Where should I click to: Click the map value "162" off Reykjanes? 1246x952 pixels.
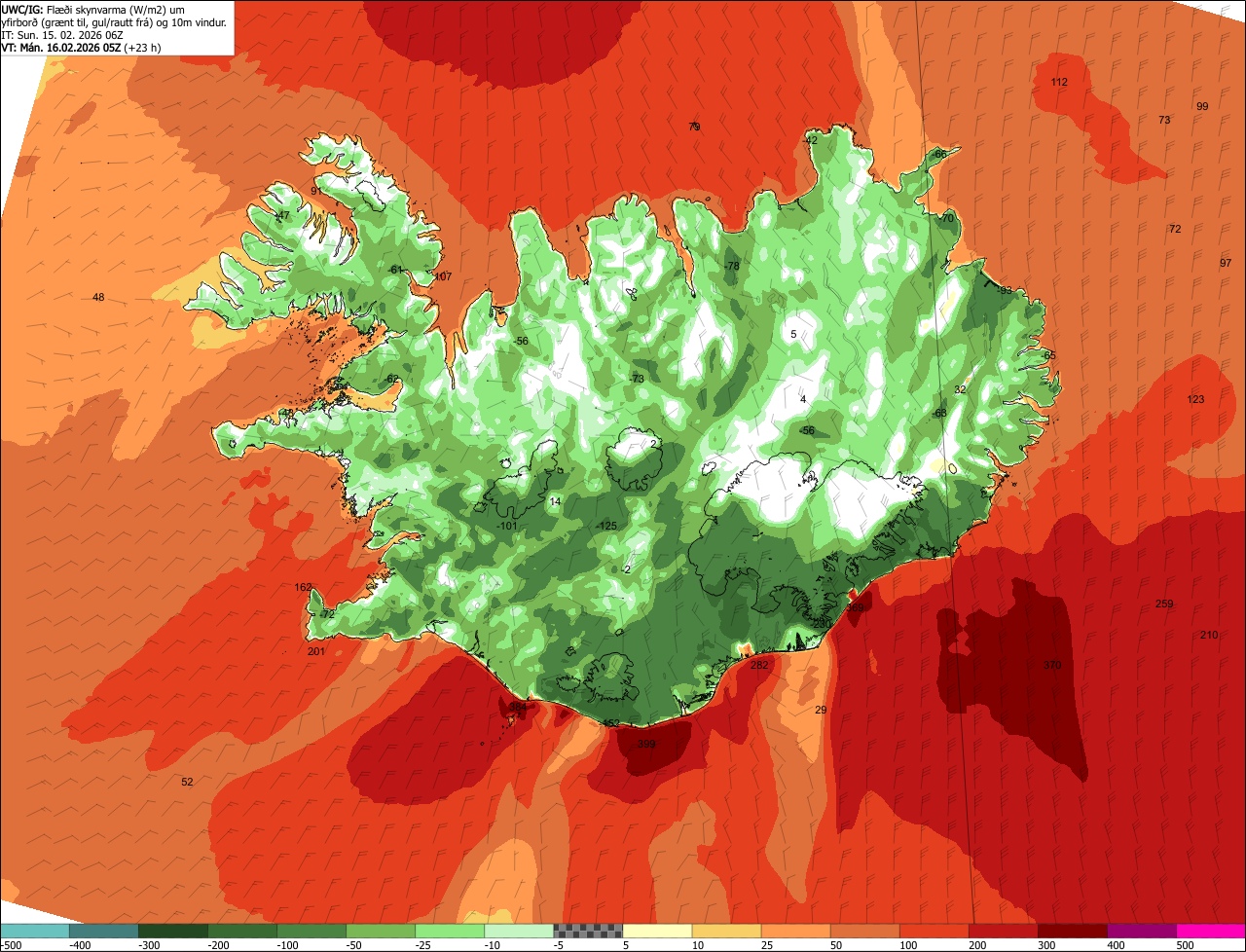303,587
